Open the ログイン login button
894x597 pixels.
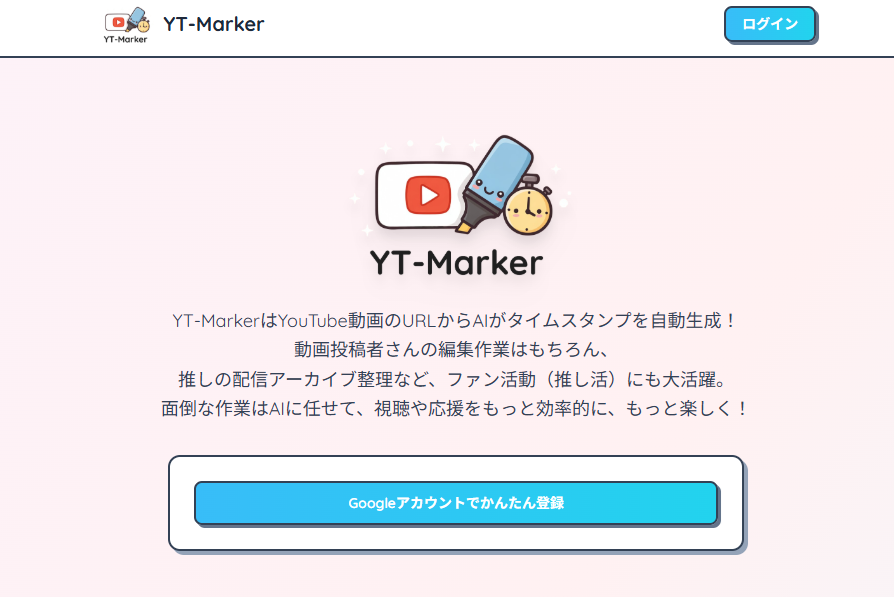770,24
